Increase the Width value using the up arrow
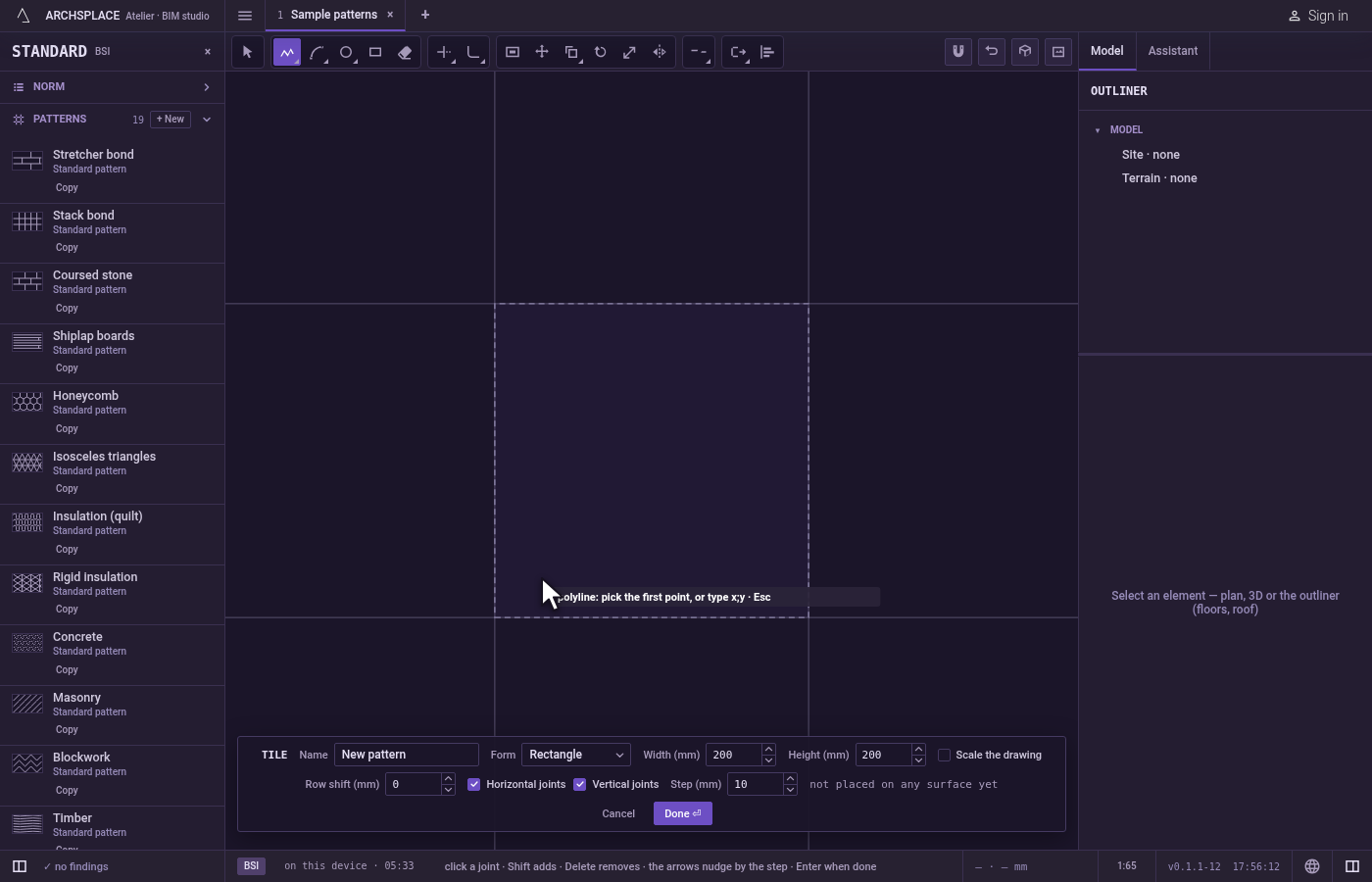 coord(768,750)
